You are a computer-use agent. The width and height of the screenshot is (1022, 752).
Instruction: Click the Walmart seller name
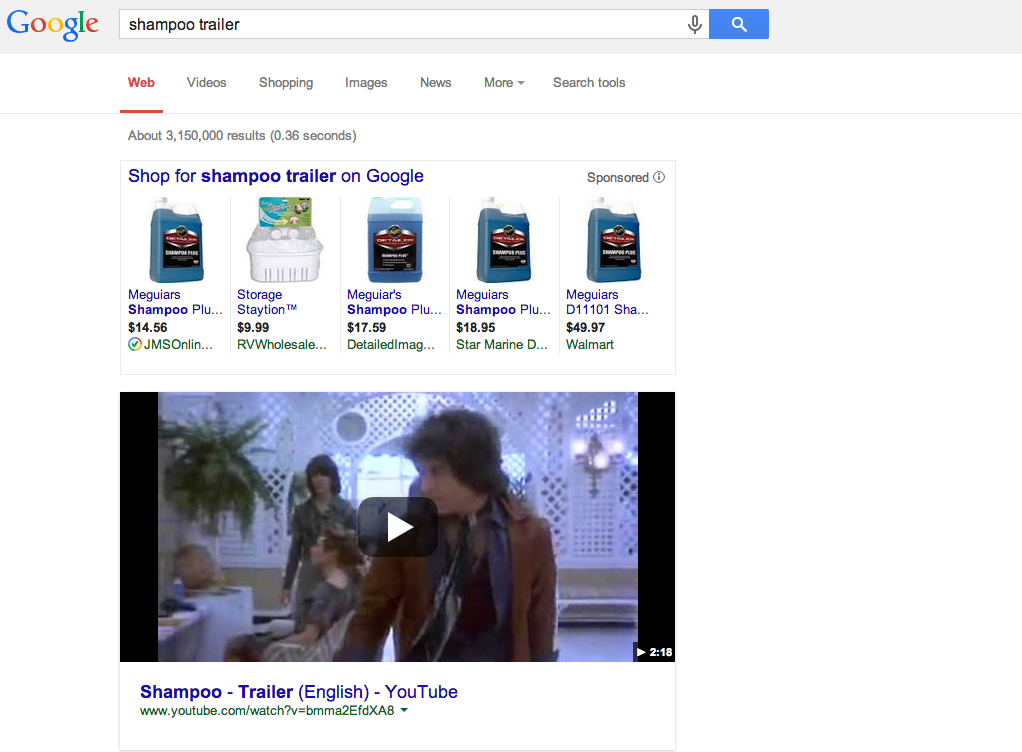point(590,345)
